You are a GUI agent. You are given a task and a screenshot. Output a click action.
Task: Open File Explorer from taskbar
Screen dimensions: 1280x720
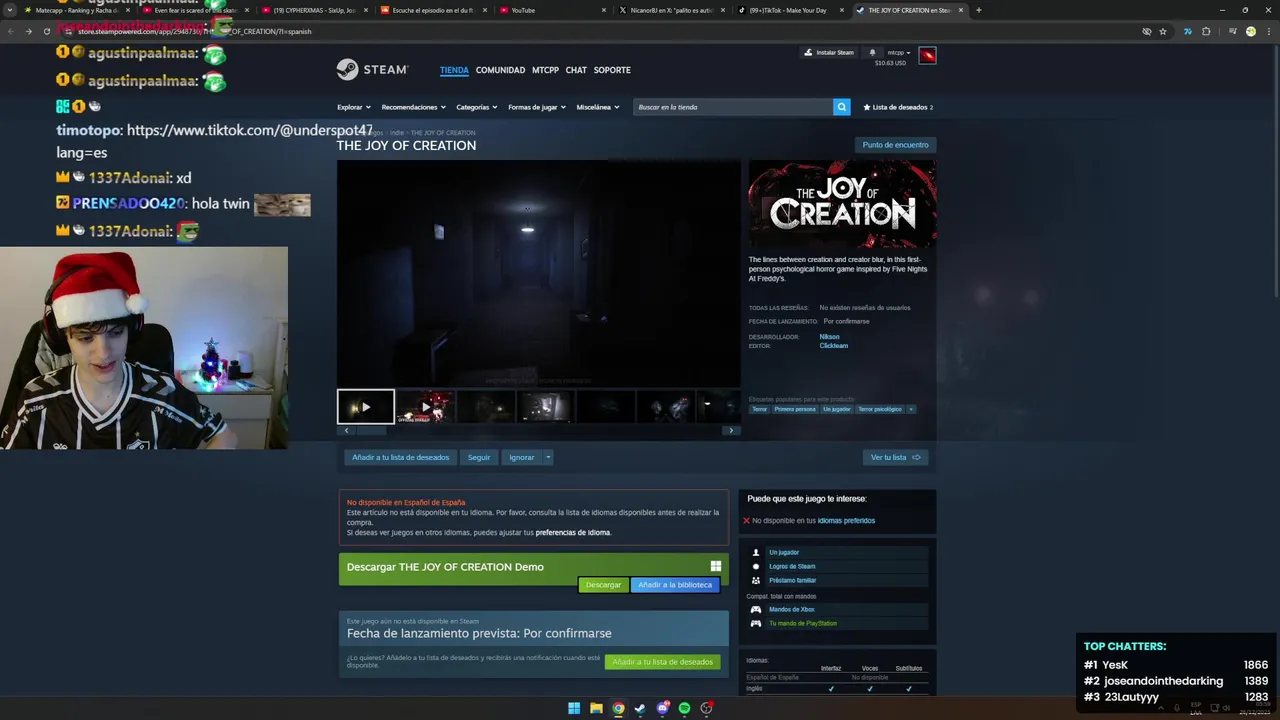coord(596,708)
